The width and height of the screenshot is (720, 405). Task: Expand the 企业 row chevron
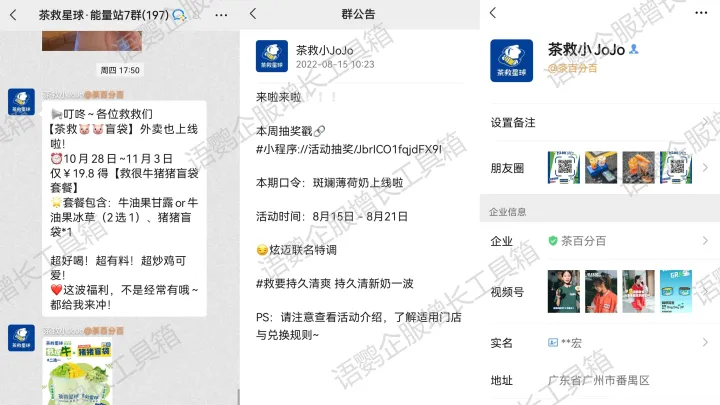(x=704, y=241)
